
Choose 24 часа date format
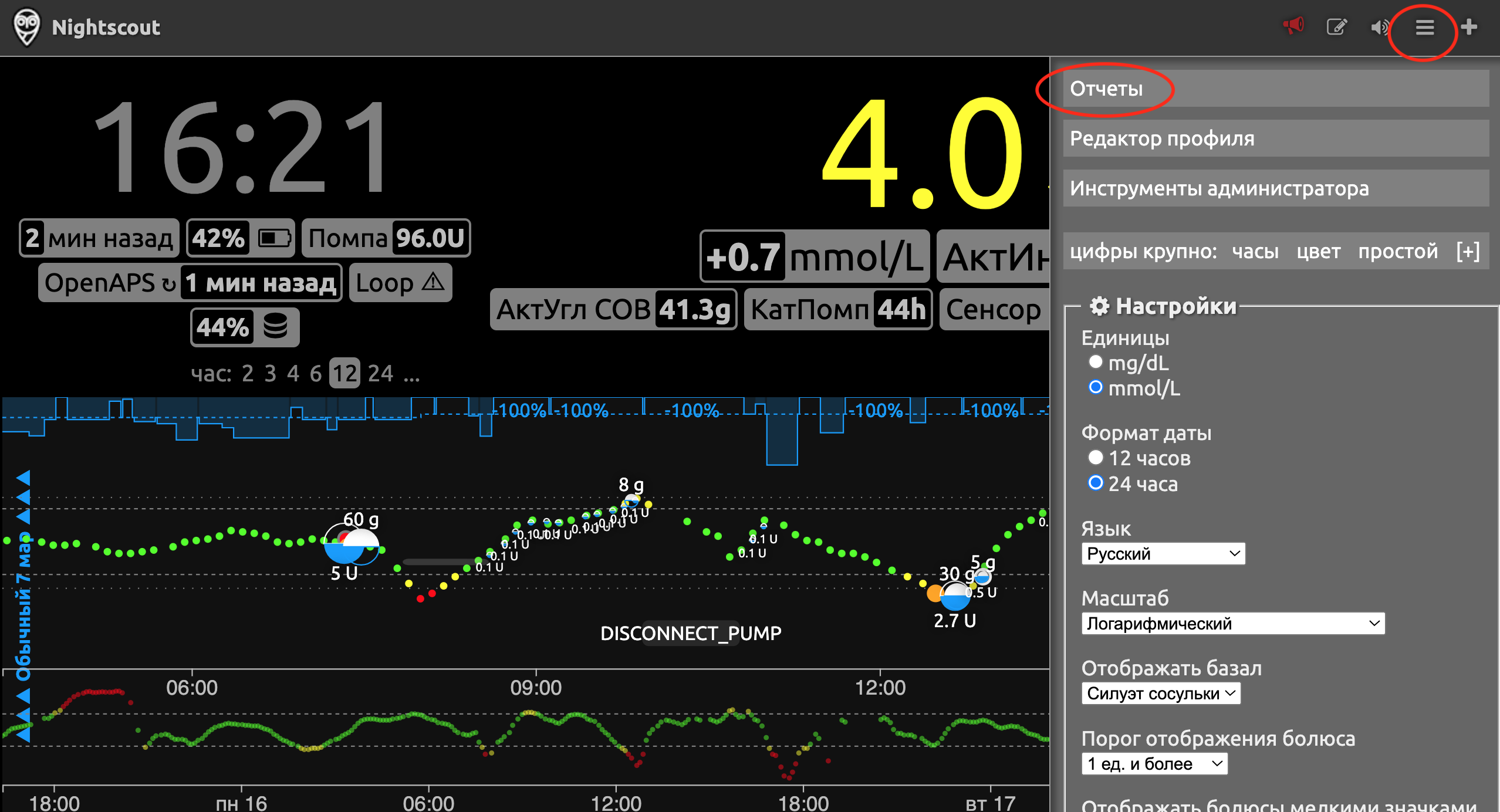(x=1095, y=482)
